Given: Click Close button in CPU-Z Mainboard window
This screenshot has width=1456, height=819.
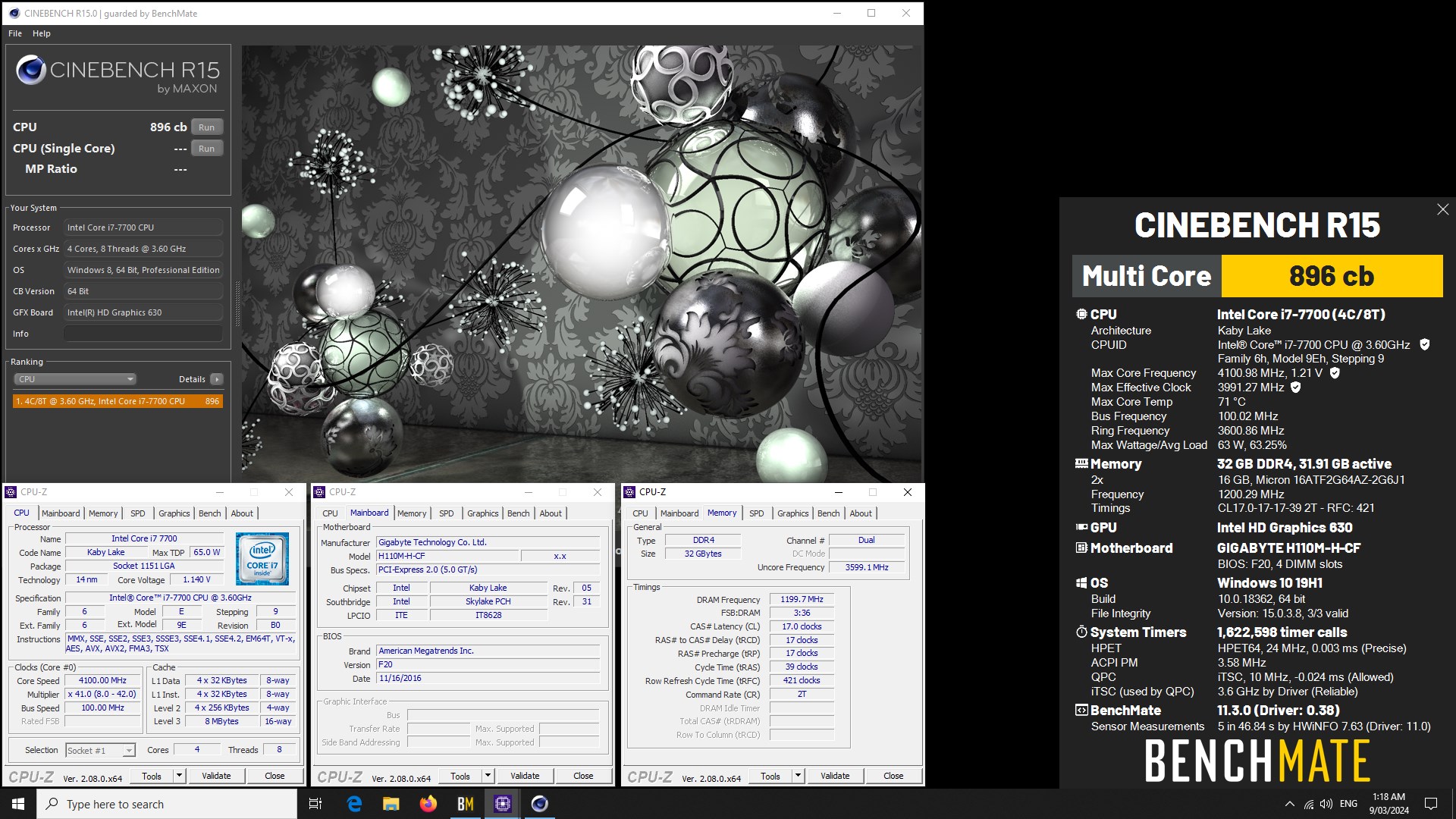Looking at the screenshot, I should 583,776.
